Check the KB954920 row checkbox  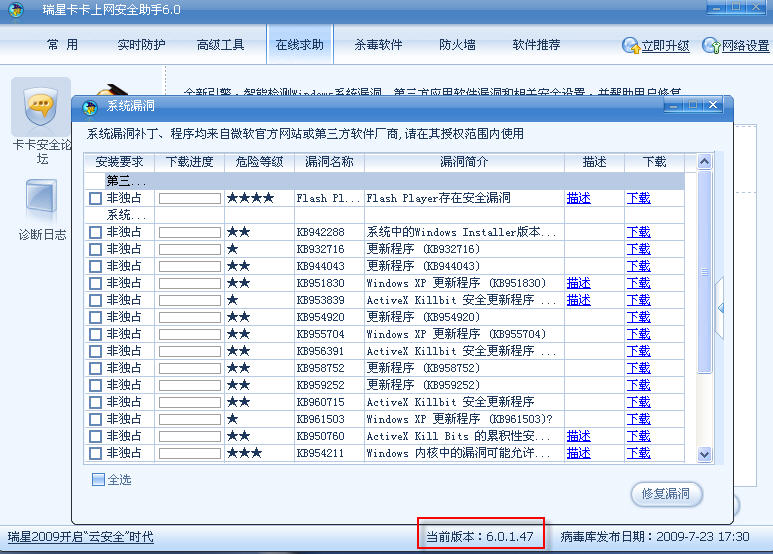pyautogui.click(x=95, y=317)
